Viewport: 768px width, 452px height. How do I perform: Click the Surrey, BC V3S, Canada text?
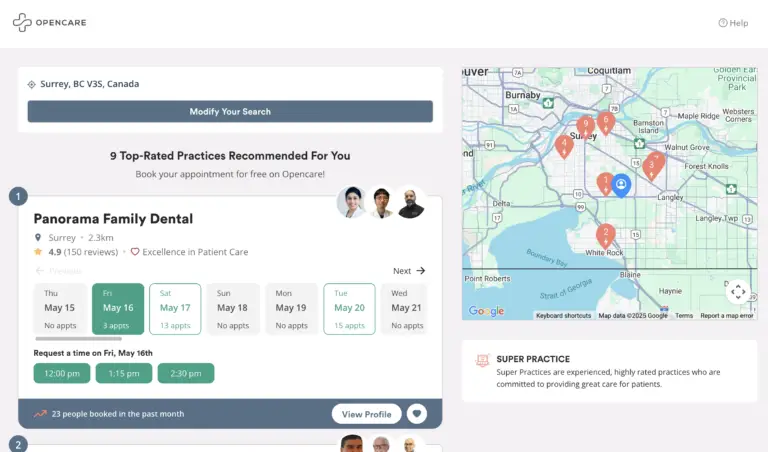tap(90, 84)
